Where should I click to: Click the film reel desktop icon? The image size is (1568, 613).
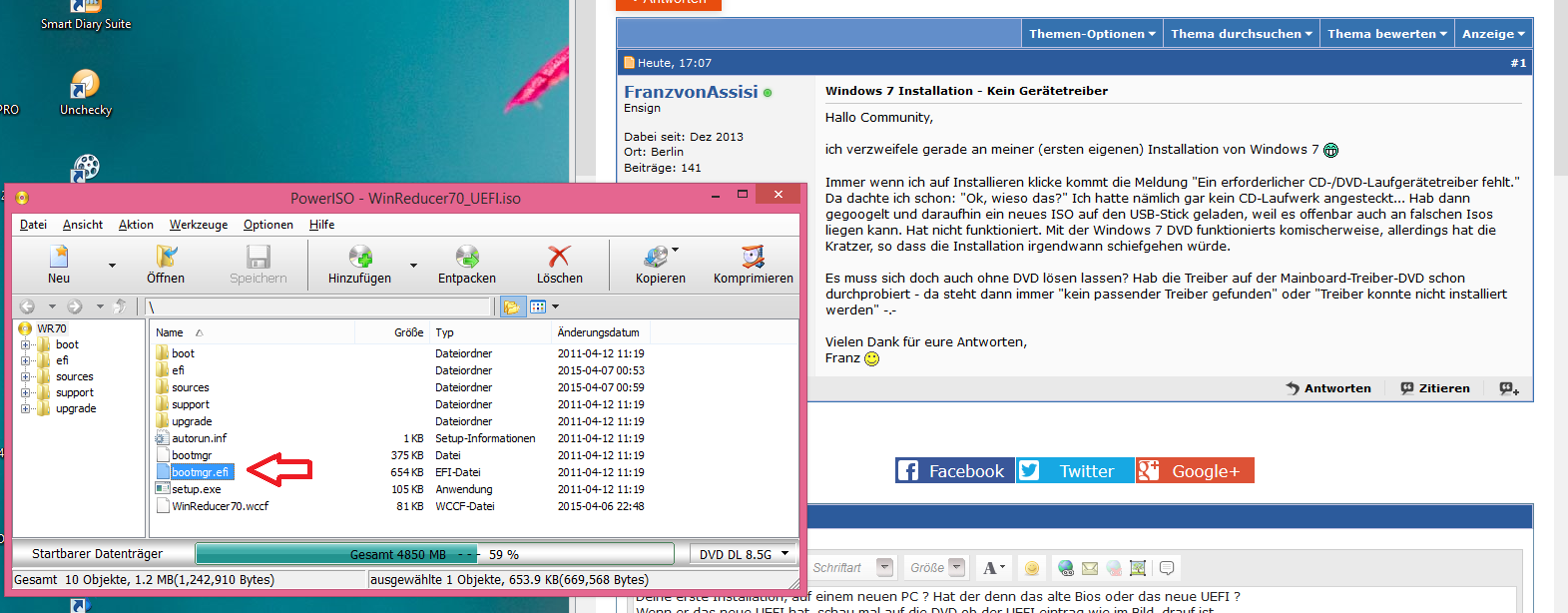[86, 168]
